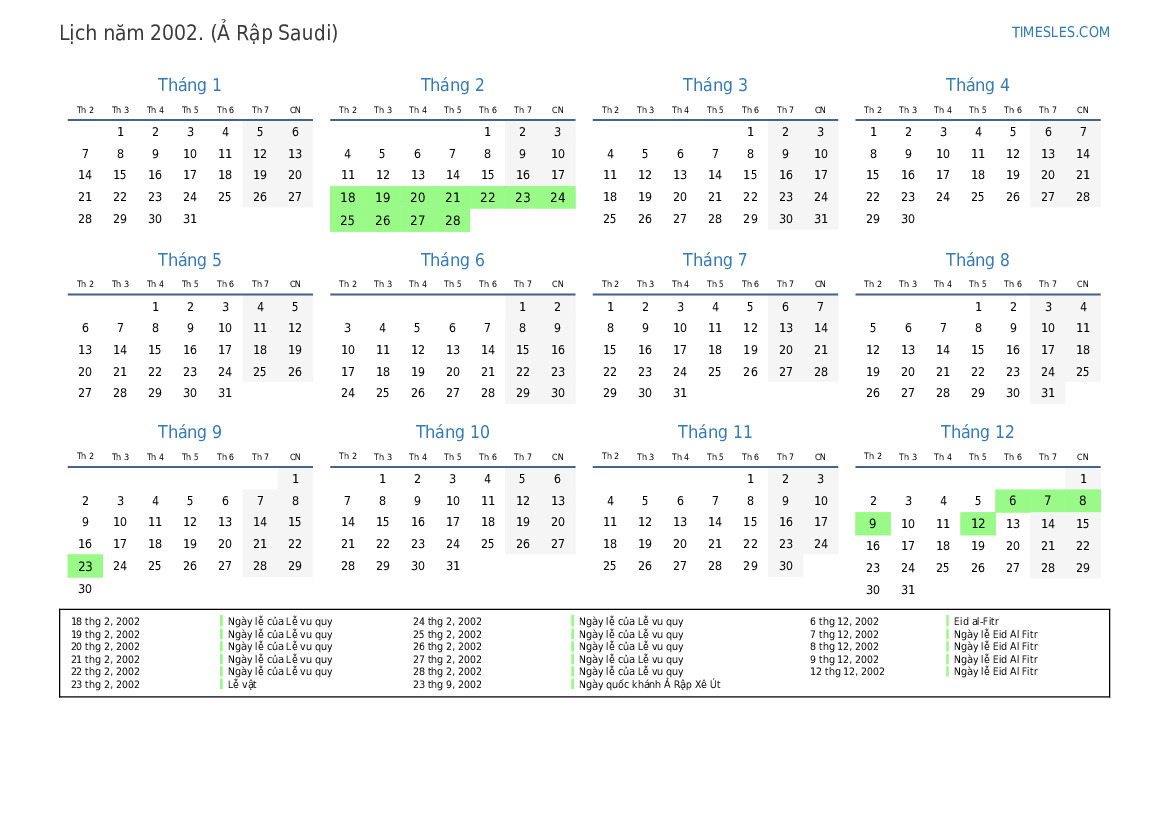Click the Tháng 9 month title
The width and height of the screenshot is (1169, 827).
pyautogui.click(x=189, y=432)
